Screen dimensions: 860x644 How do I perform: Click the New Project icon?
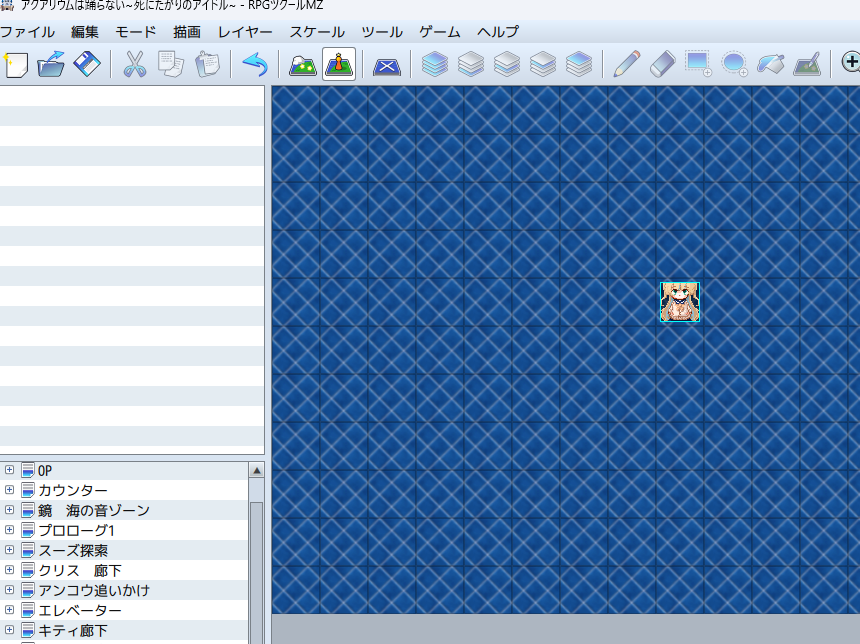15,65
